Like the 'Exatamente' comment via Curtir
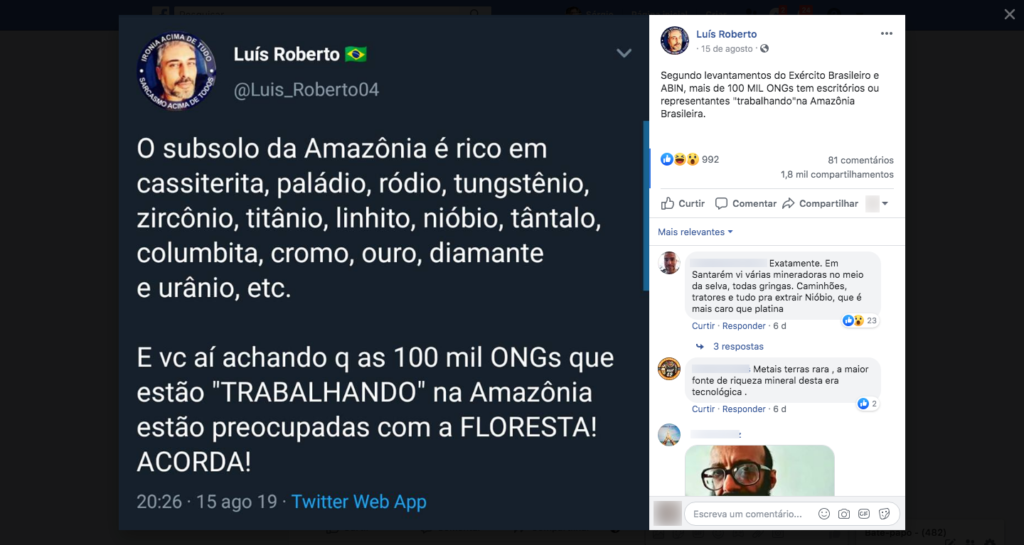1024x545 pixels. [703, 326]
